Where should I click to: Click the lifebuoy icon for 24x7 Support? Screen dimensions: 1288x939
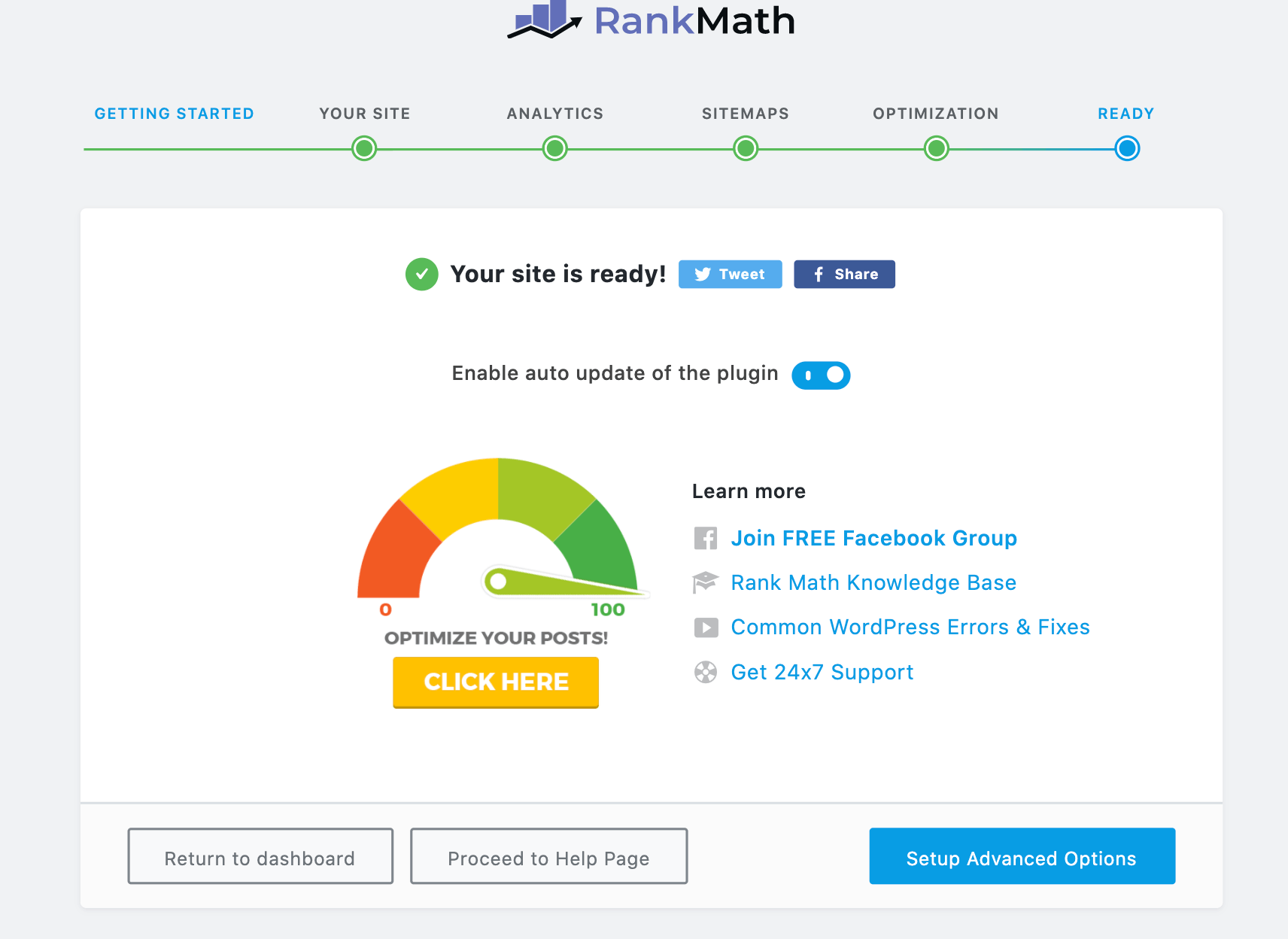pyautogui.click(x=706, y=672)
